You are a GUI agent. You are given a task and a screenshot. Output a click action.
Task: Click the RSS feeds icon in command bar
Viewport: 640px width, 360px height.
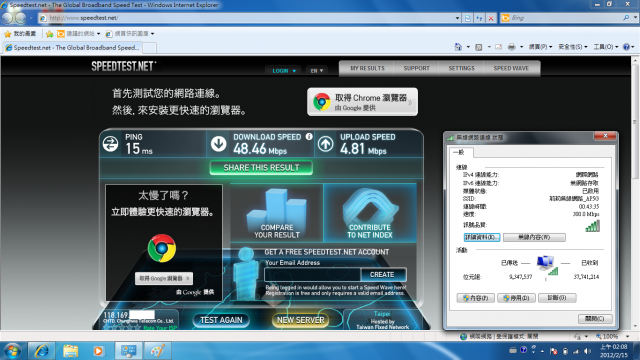479,47
